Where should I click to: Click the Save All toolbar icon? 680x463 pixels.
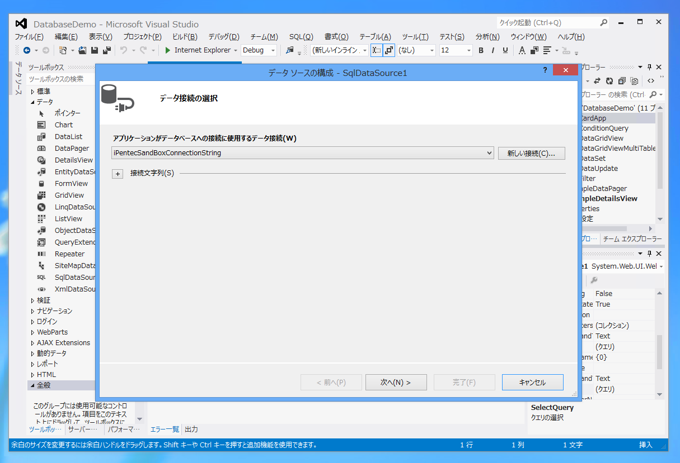pos(107,50)
